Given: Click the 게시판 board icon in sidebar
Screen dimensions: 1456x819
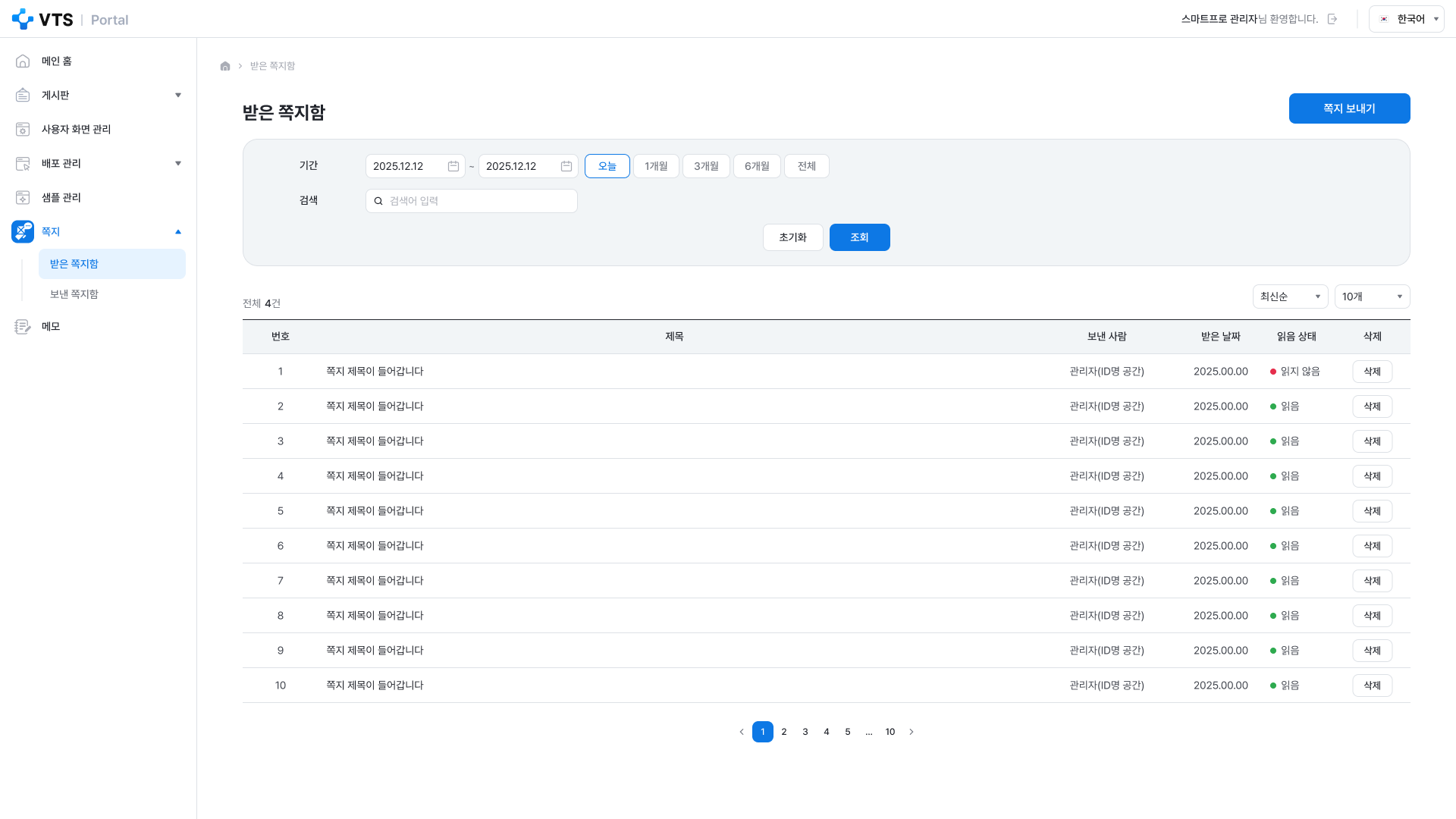Looking at the screenshot, I should (23, 95).
